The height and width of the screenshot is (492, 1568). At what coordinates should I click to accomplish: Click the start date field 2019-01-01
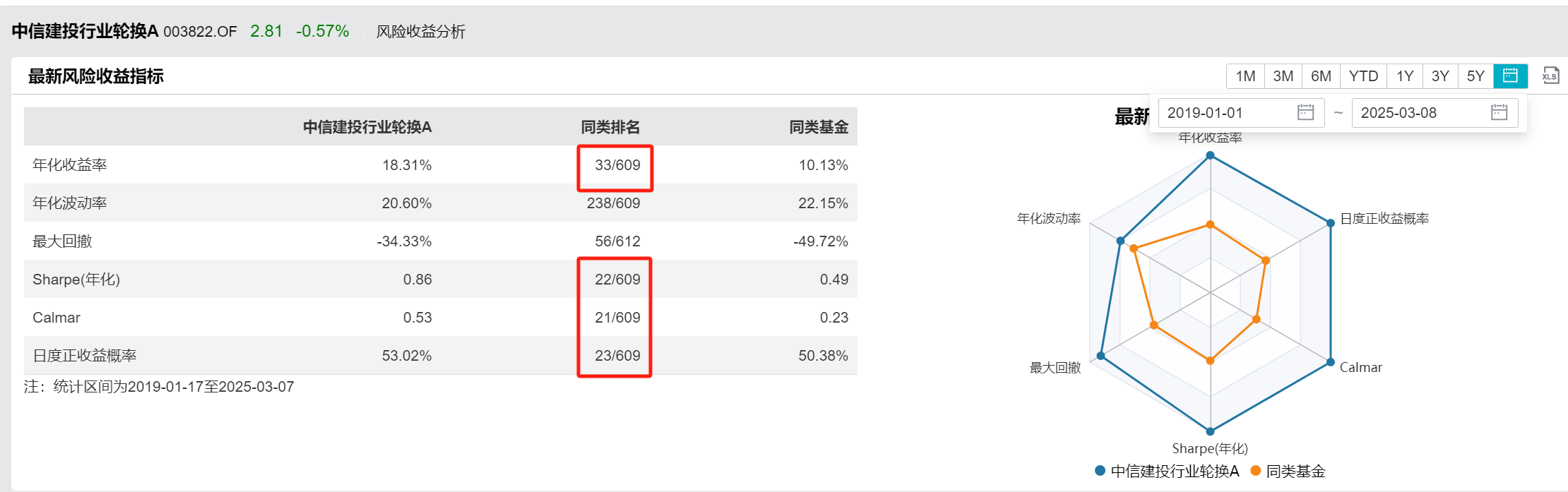click(1241, 113)
